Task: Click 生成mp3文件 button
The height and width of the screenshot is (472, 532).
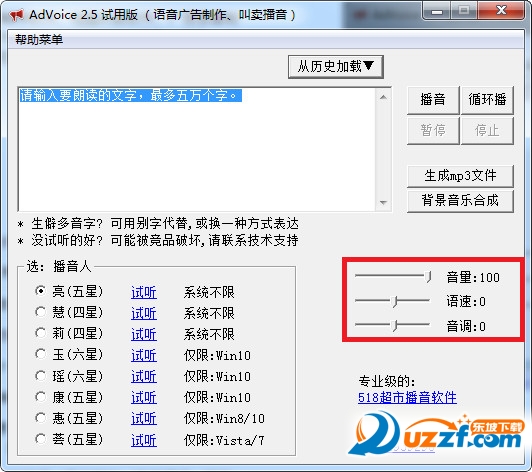Action: tap(460, 176)
